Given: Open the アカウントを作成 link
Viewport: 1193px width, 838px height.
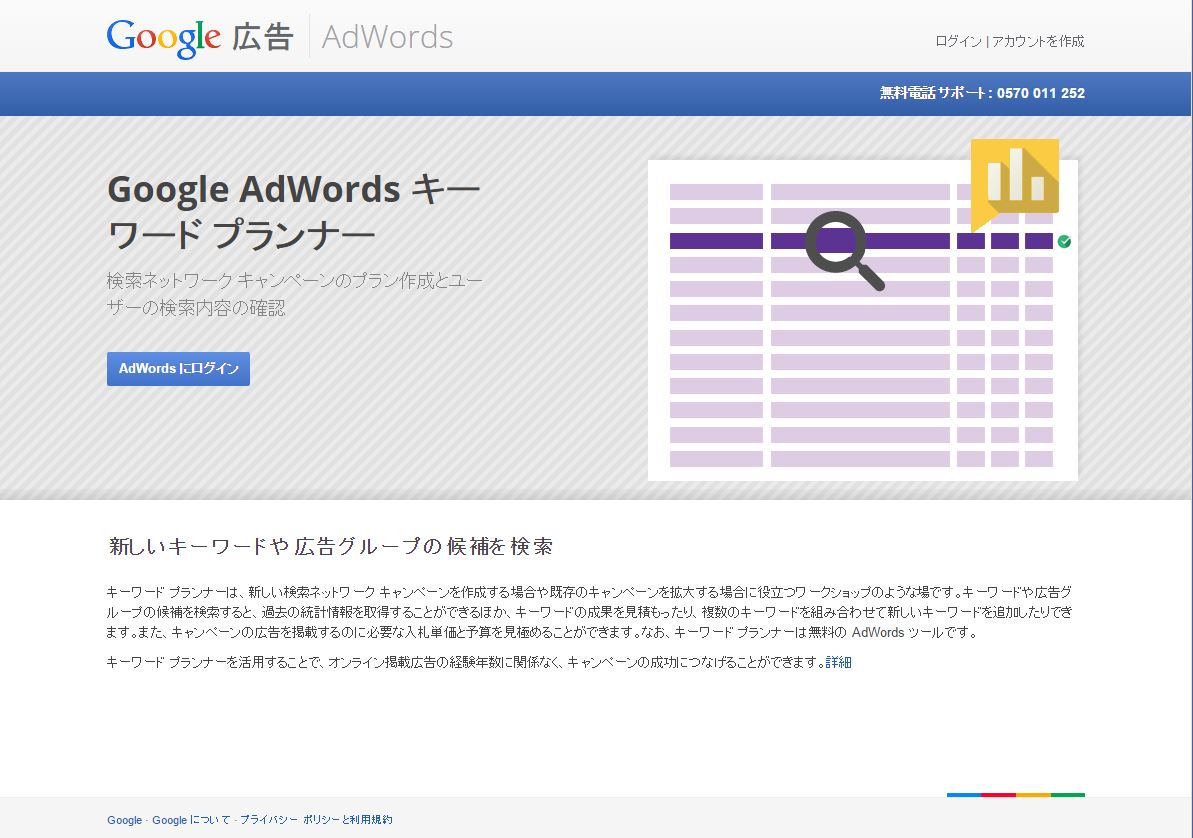Looking at the screenshot, I should point(1038,41).
